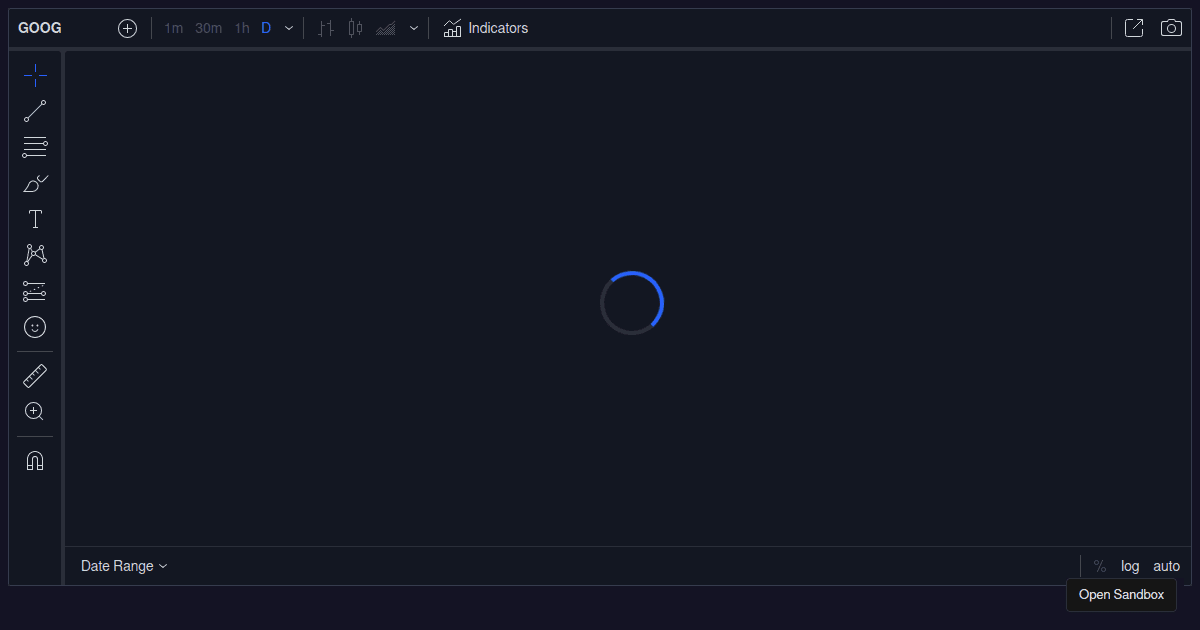Click the Open Sandbox button

[1121, 595]
